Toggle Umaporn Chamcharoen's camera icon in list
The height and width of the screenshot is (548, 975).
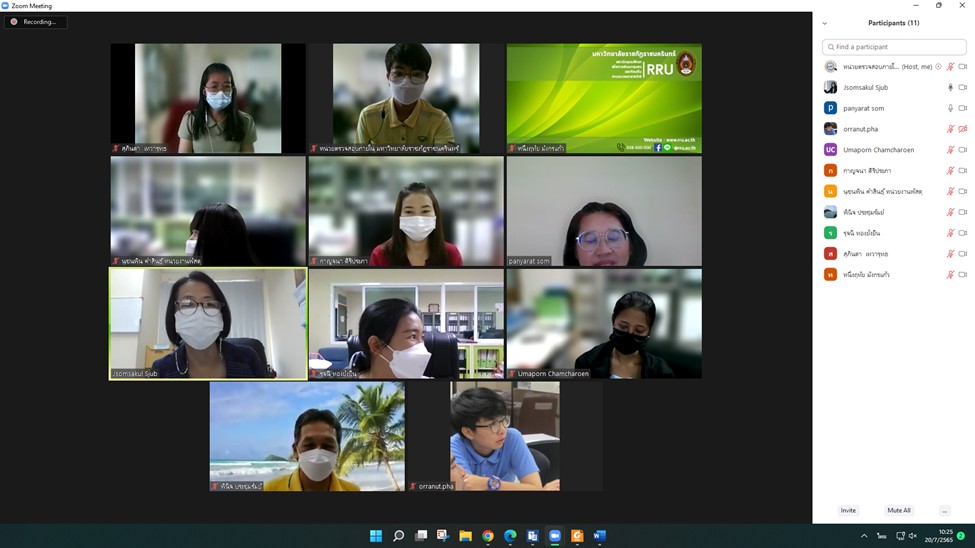tap(963, 150)
